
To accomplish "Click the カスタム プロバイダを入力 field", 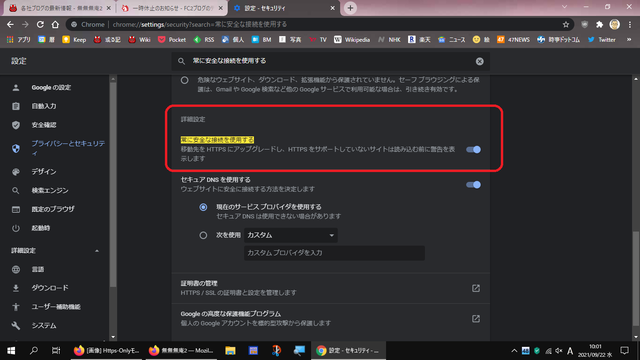I will 334,253.
